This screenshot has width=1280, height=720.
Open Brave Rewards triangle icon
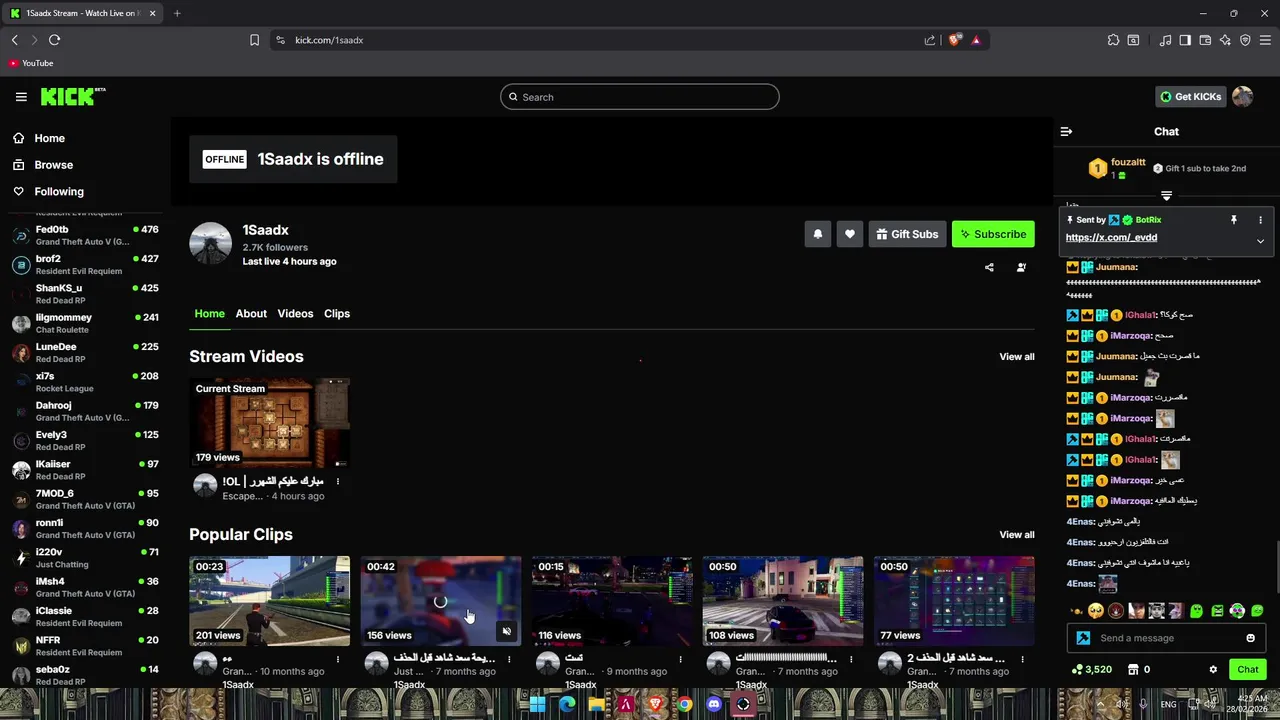click(976, 40)
